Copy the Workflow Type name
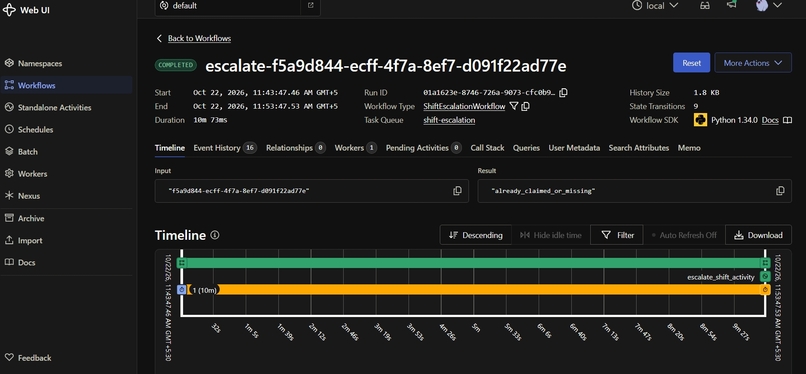 click(x=525, y=106)
